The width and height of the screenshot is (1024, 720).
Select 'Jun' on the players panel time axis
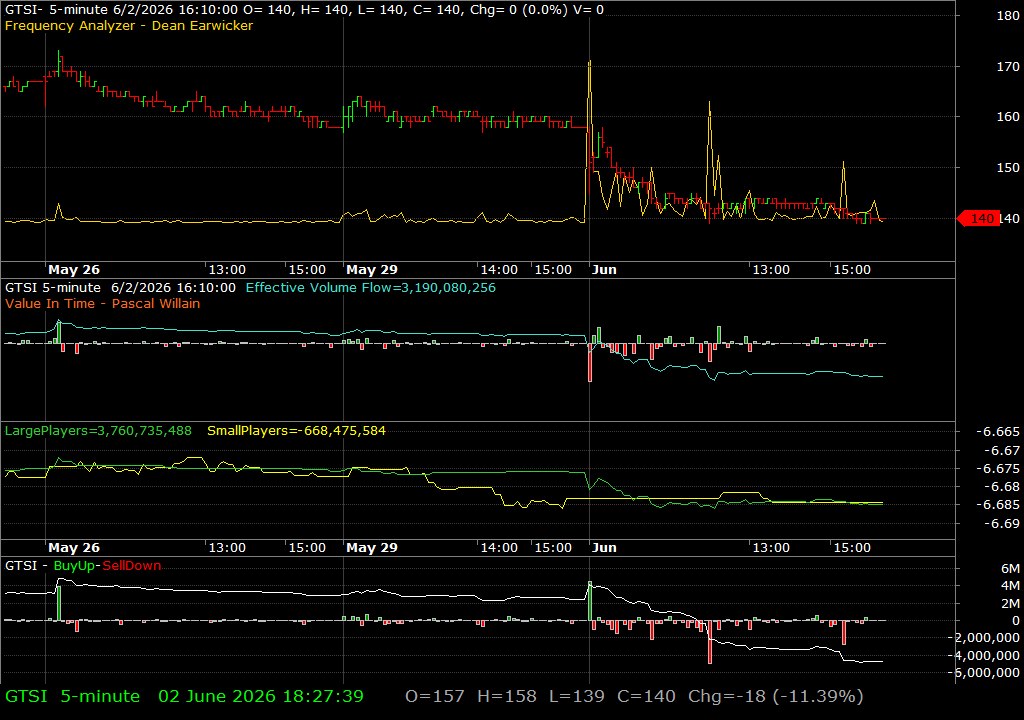click(604, 548)
